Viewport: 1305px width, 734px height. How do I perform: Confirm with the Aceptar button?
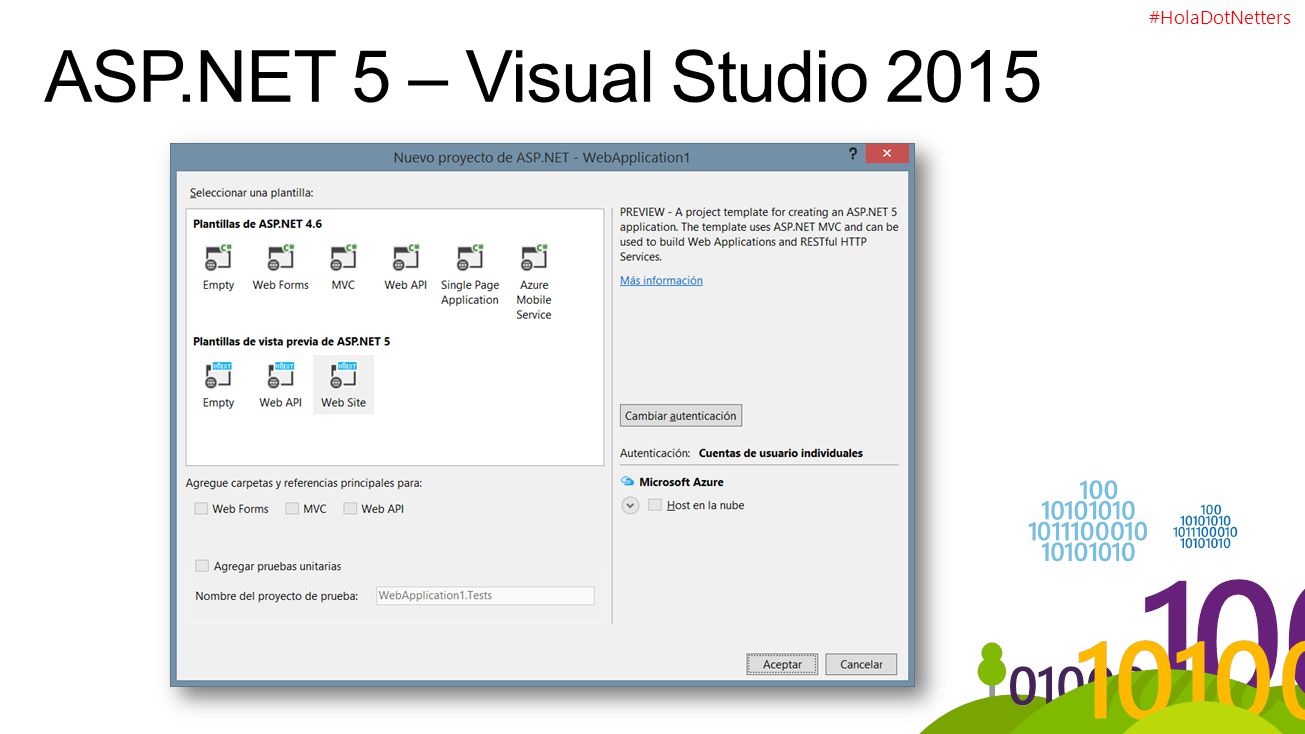click(x=782, y=664)
